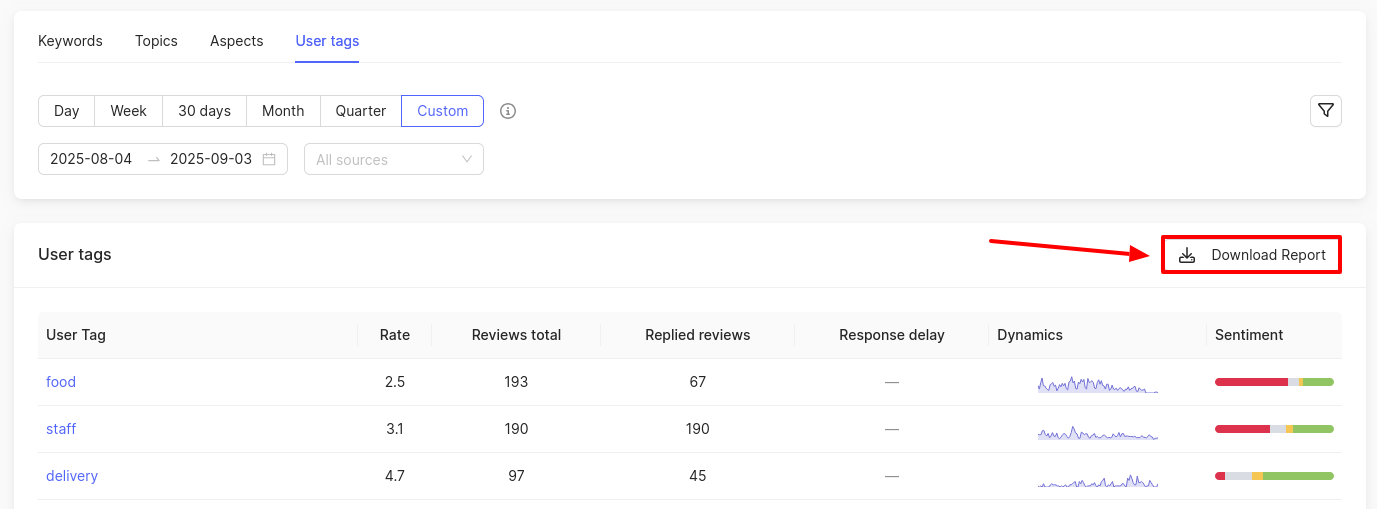Choose the Quarter period option
The width and height of the screenshot is (1377, 509).
click(360, 111)
